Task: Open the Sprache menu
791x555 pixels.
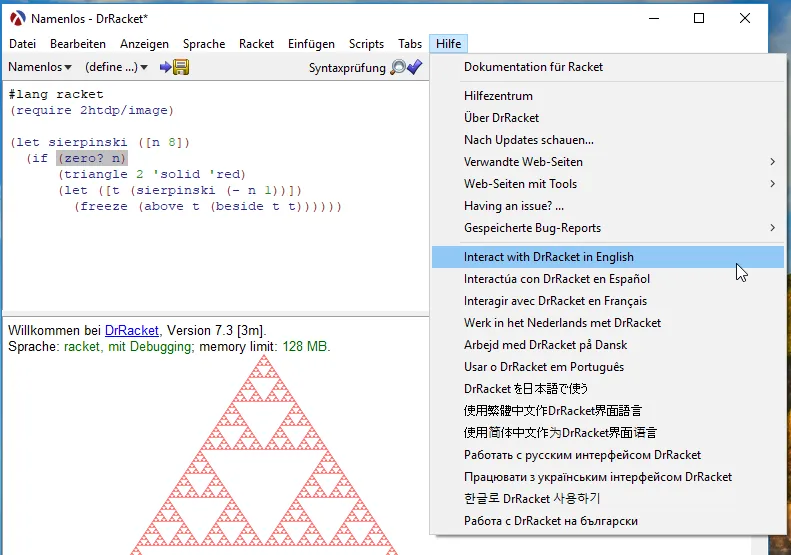Action: click(204, 44)
